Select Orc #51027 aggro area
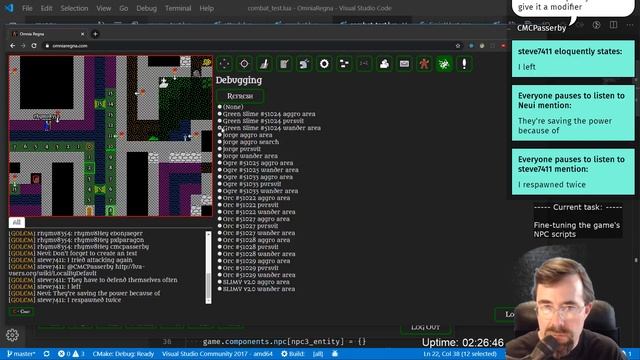 254,219
